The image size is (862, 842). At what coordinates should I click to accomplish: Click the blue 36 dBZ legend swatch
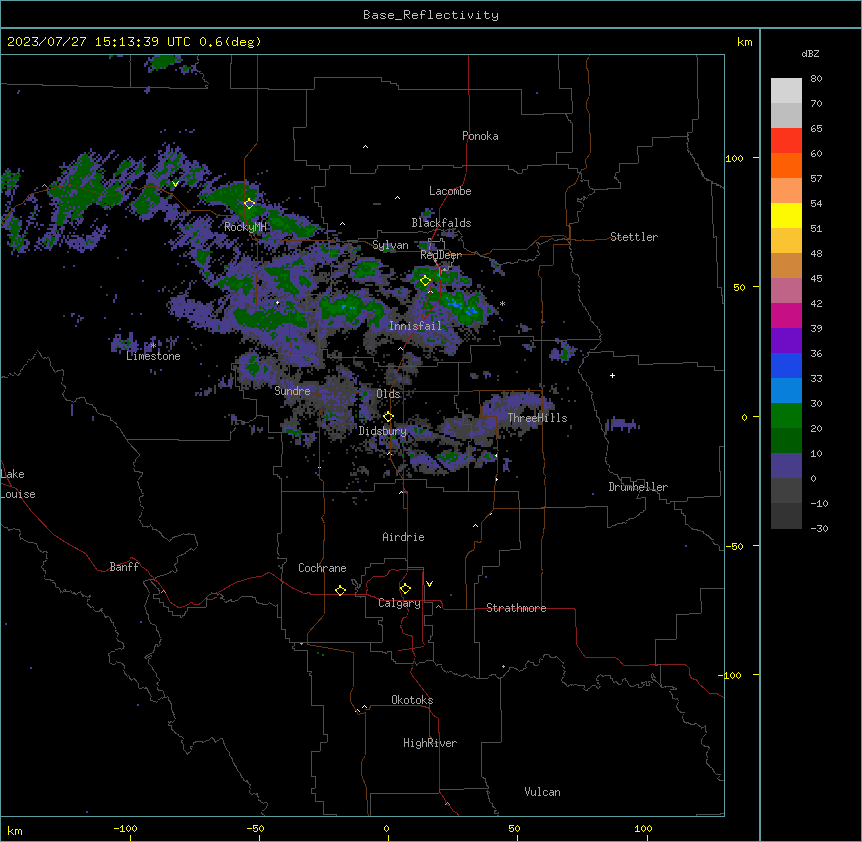click(786, 365)
